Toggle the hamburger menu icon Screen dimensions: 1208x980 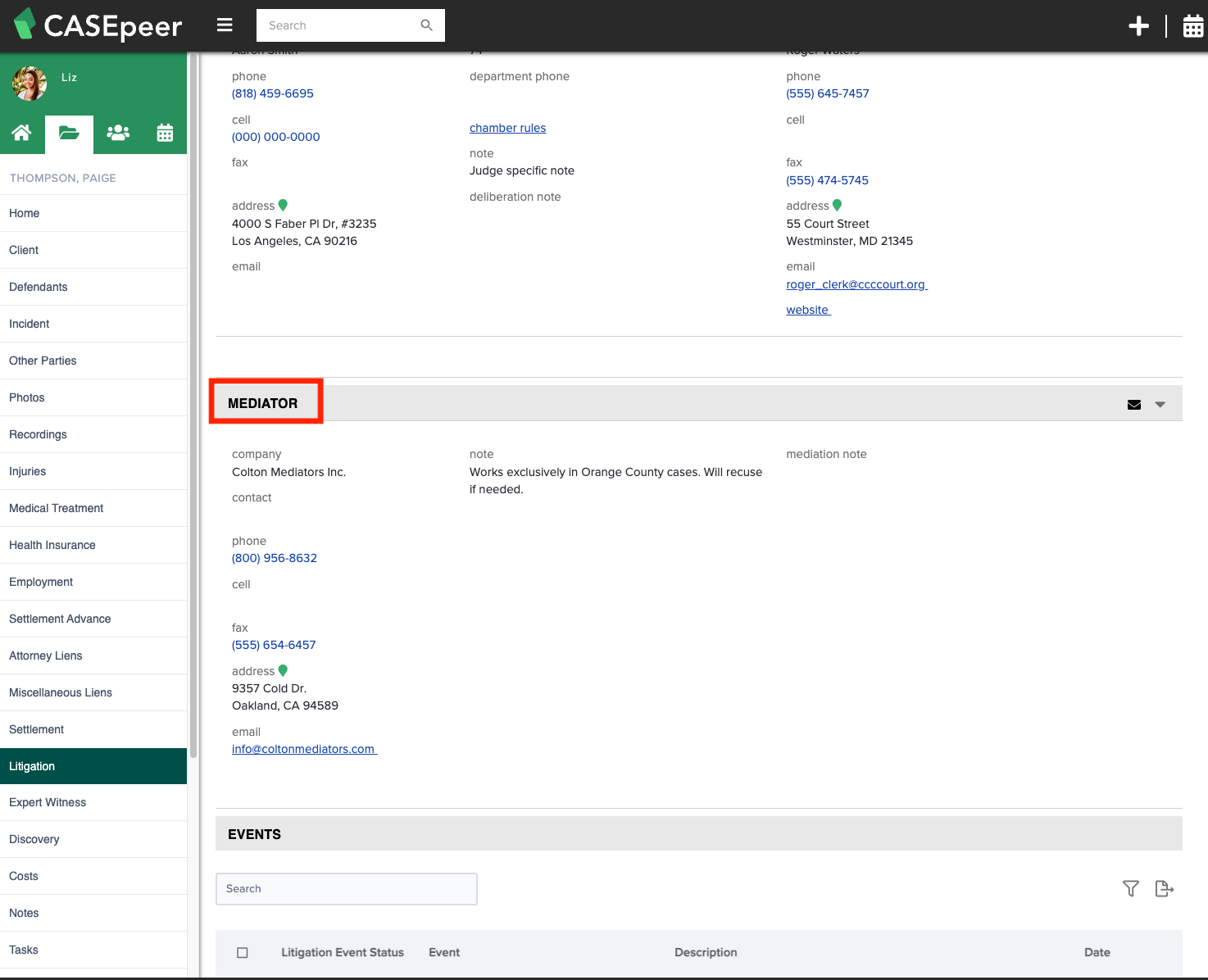(225, 25)
